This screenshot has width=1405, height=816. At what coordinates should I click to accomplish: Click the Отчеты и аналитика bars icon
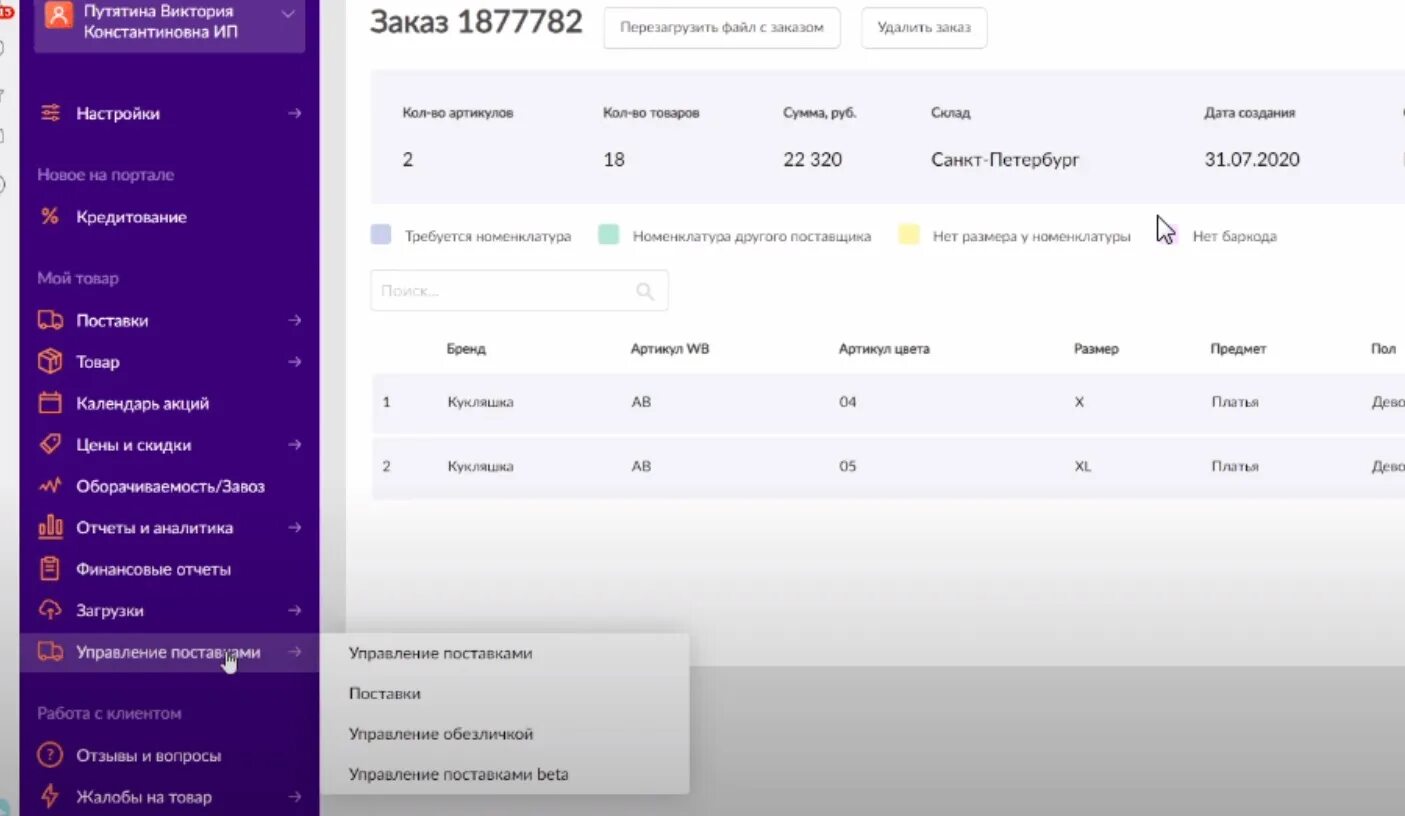[50, 526]
